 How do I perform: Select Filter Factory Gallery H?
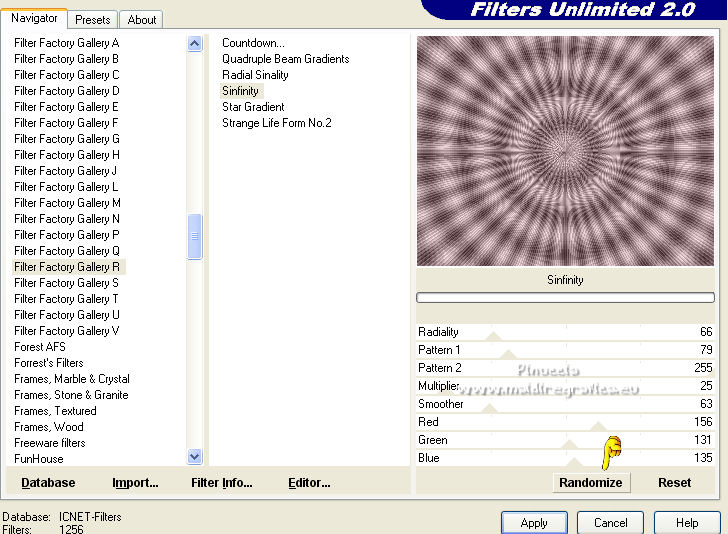(x=66, y=155)
